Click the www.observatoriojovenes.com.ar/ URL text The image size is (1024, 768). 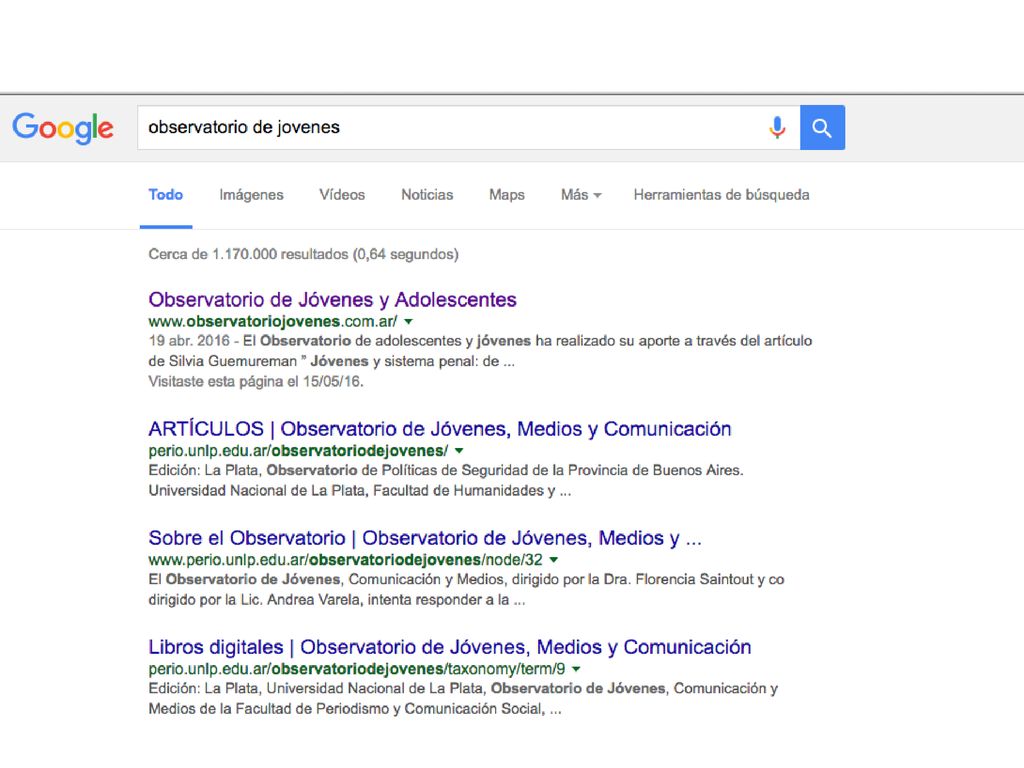[x=273, y=321]
